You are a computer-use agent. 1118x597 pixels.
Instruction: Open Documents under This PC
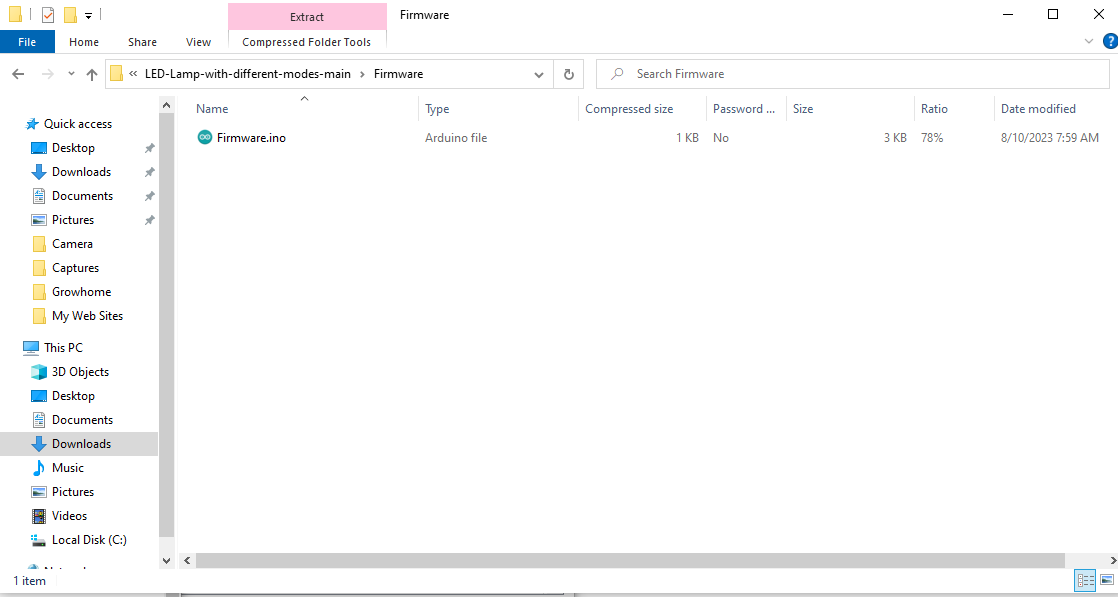pyautogui.click(x=82, y=419)
